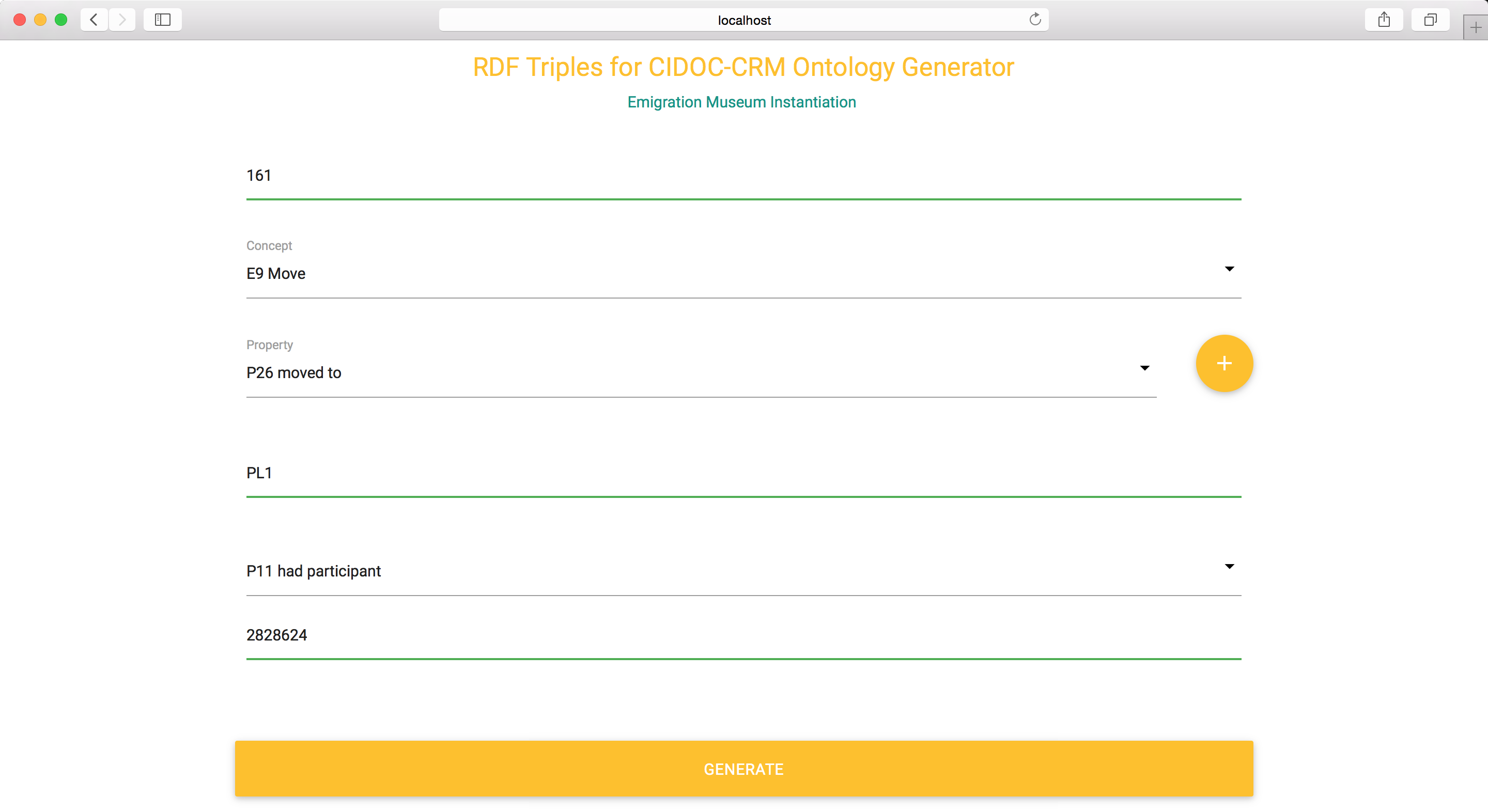The height and width of the screenshot is (812, 1488).
Task: Toggle the Safari sidebar icon
Action: (162, 20)
